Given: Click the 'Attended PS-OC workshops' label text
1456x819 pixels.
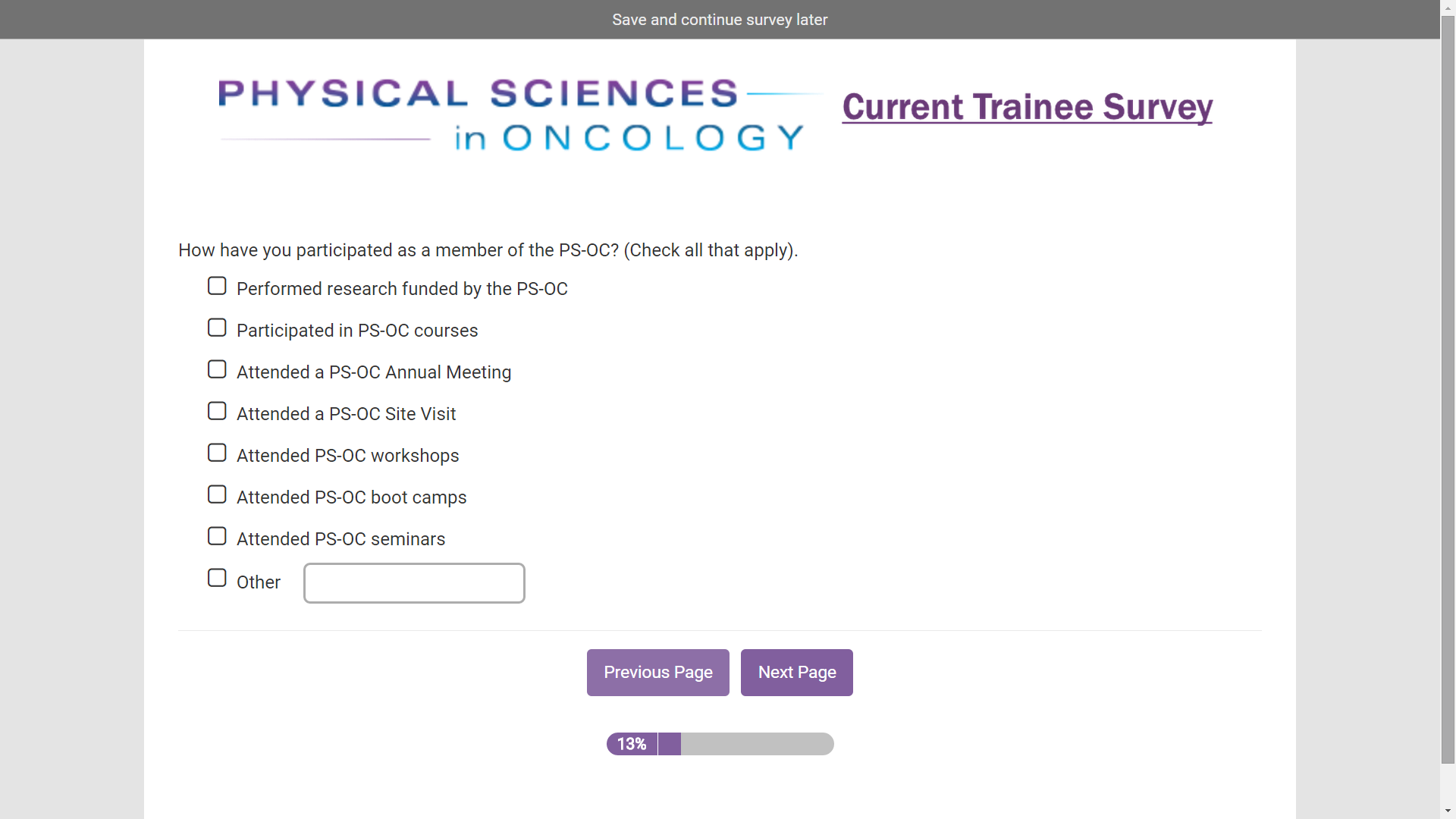Looking at the screenshot, I should (x=347, y=456).
